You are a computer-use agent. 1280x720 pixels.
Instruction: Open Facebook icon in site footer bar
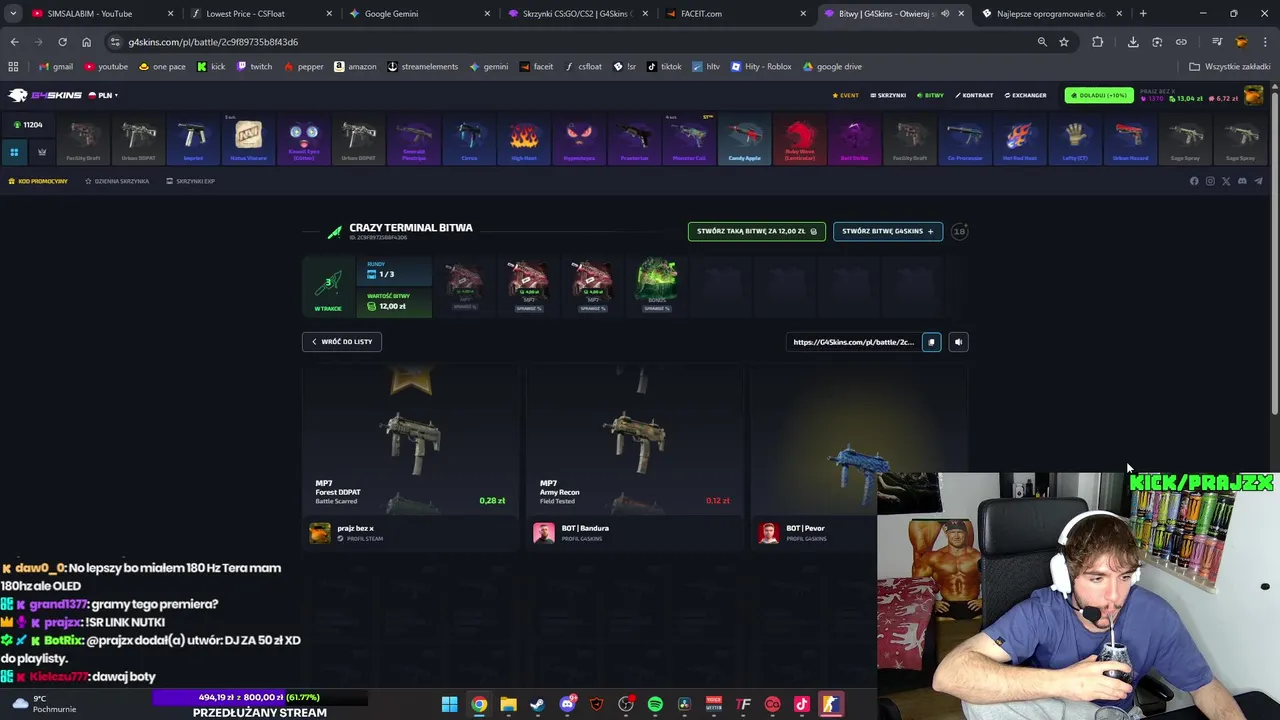(x=1194, y=181)
